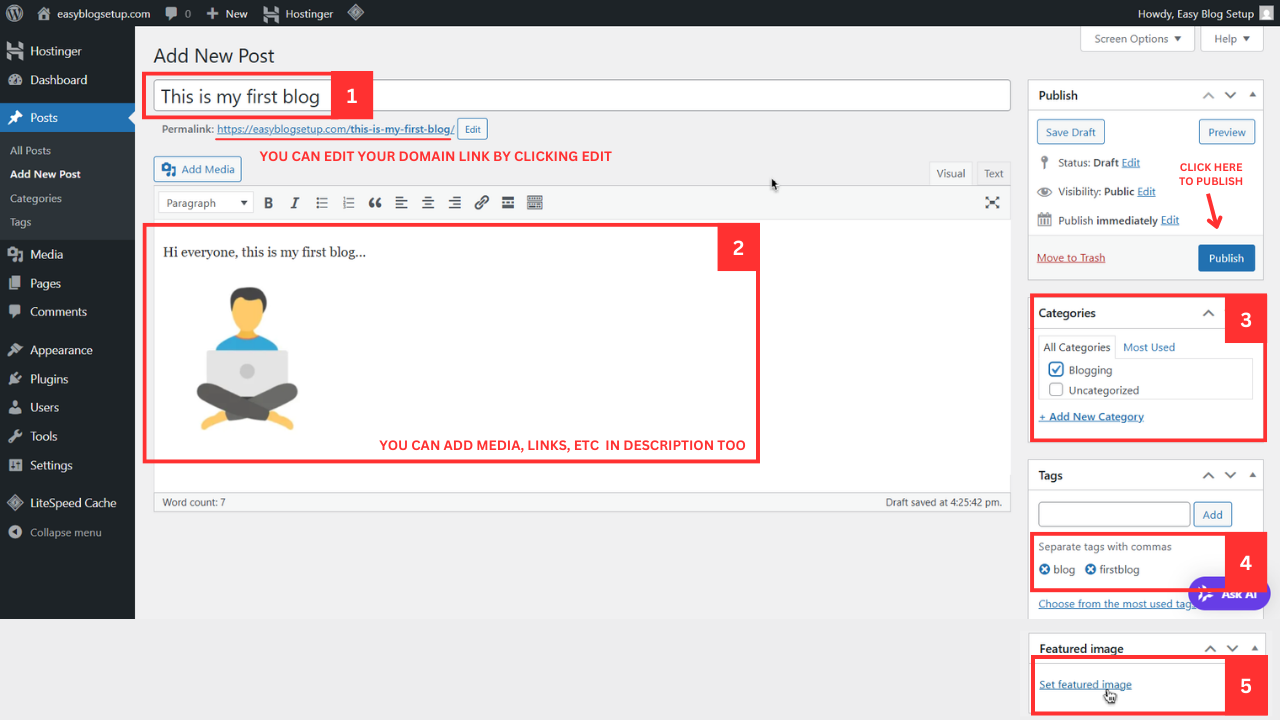This screenshot has height=720, width=1280.
Task: Click Add tag button
Action: pyautogui.click(x=1212, y=514)
